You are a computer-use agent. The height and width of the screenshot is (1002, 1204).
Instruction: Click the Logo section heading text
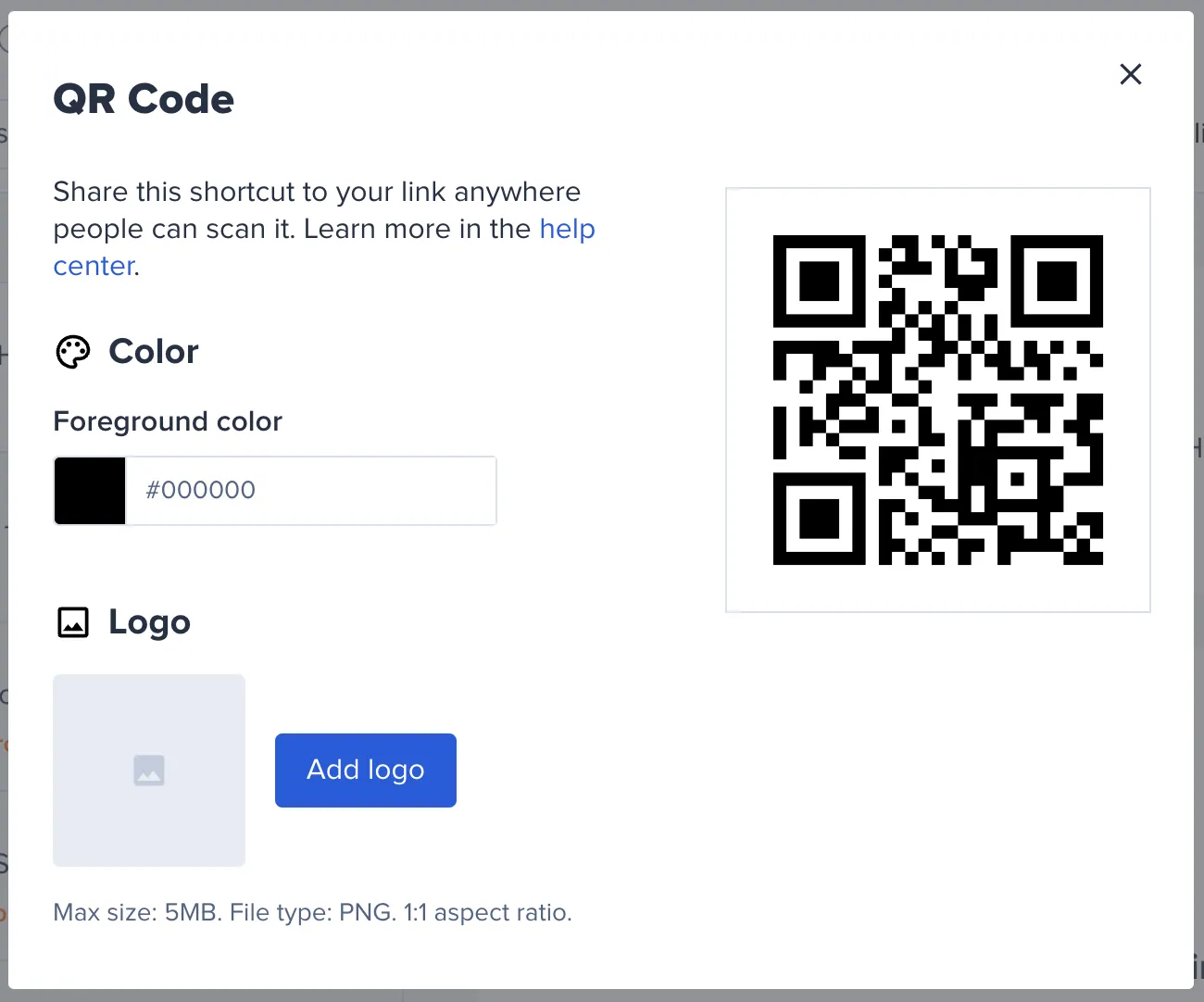click(149, 622)
